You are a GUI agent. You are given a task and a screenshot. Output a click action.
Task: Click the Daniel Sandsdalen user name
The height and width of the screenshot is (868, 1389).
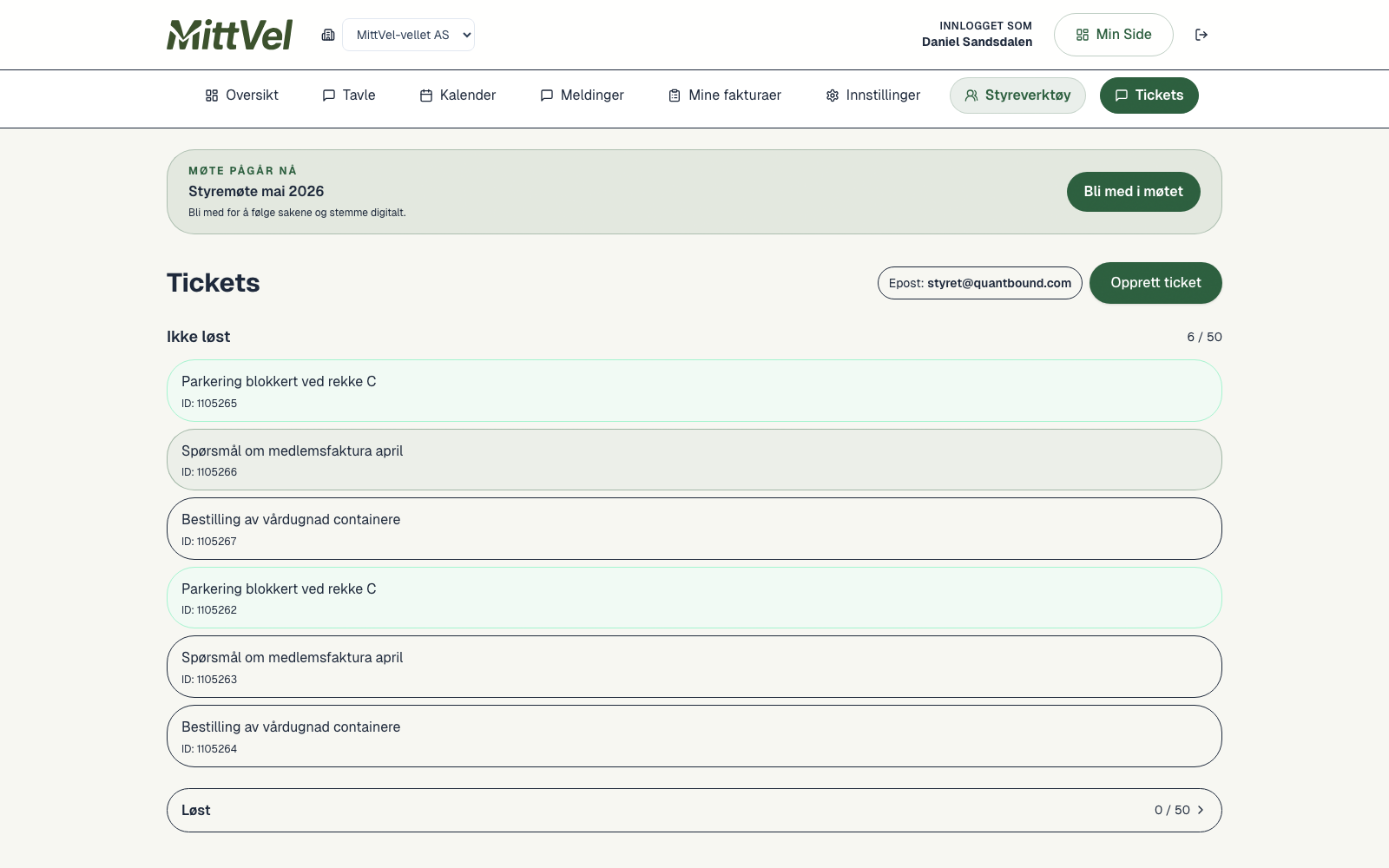(977, 42)
